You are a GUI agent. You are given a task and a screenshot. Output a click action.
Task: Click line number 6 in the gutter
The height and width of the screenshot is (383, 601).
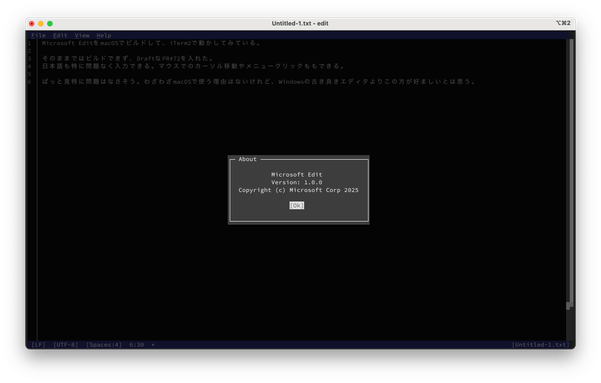pyautogui.click(x=29, y=82)
